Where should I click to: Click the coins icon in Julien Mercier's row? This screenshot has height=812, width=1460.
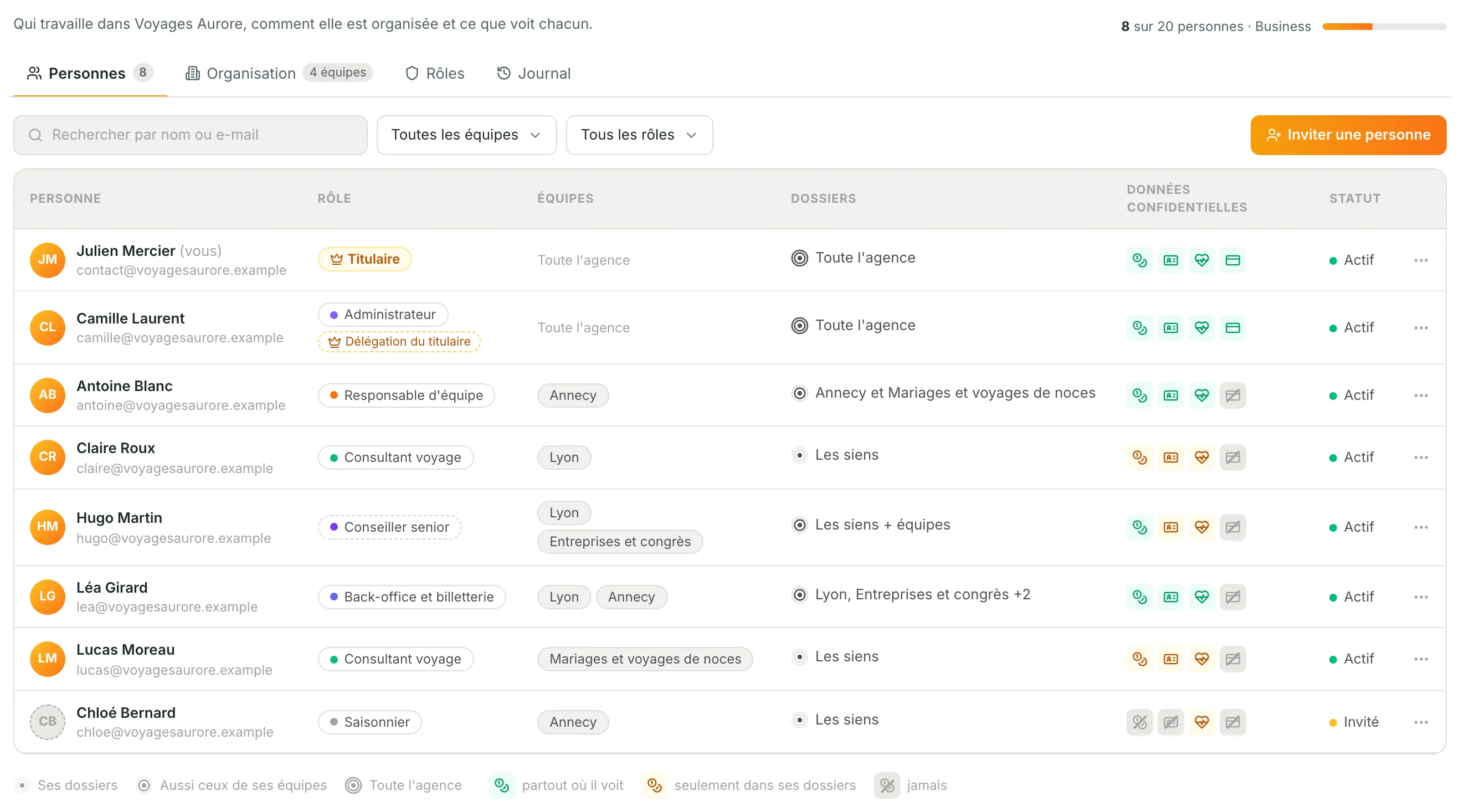click(1139, 260)
